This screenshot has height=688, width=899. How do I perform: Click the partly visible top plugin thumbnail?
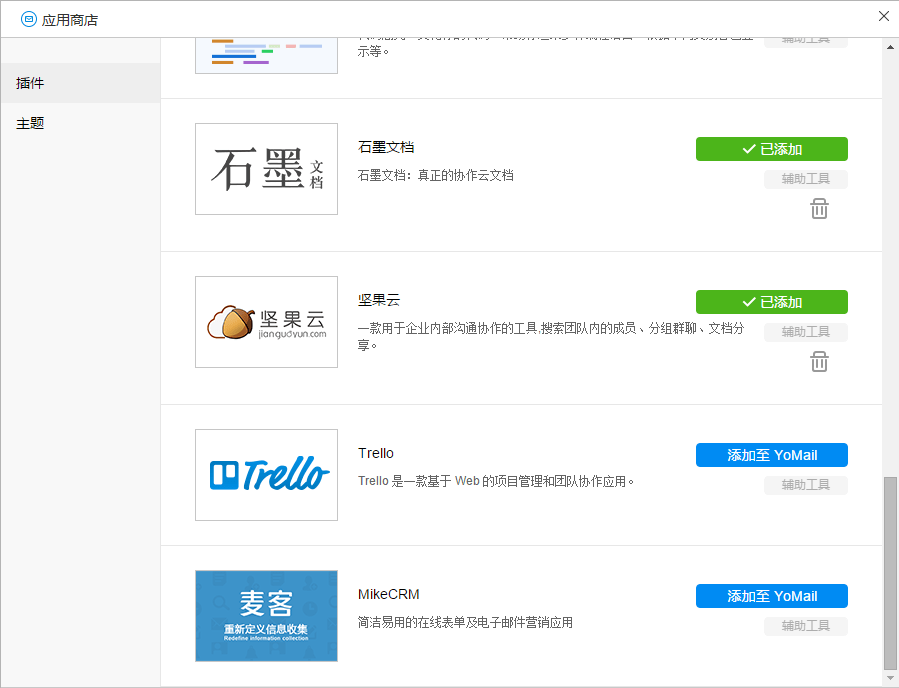tap(267, 56)
